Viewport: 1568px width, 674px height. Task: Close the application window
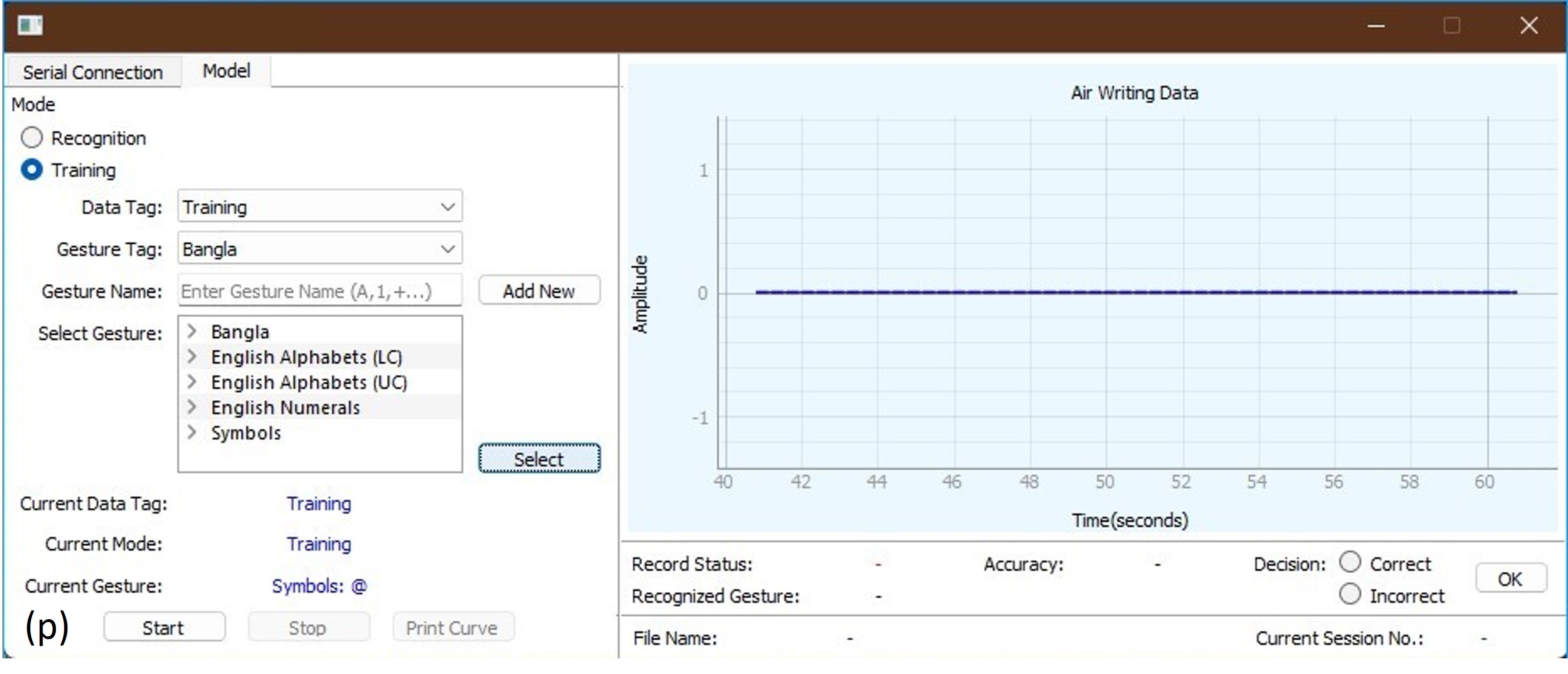[1528, 25]
